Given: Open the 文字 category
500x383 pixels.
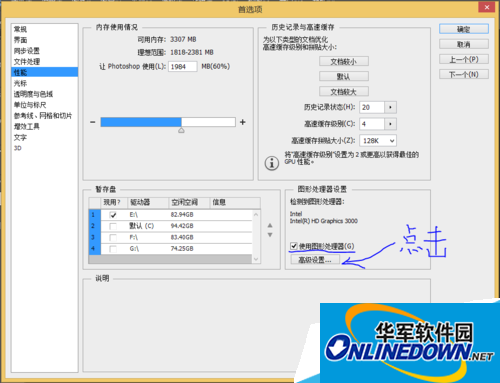Looking at the screenshot, I should coord(20,137).
